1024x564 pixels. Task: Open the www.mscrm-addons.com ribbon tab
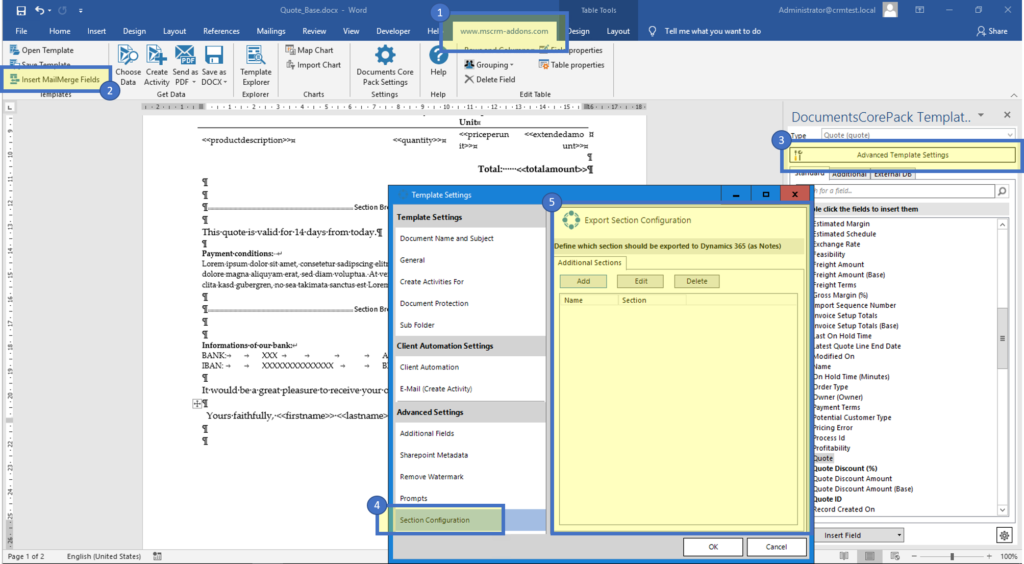(x=504, y=31)
